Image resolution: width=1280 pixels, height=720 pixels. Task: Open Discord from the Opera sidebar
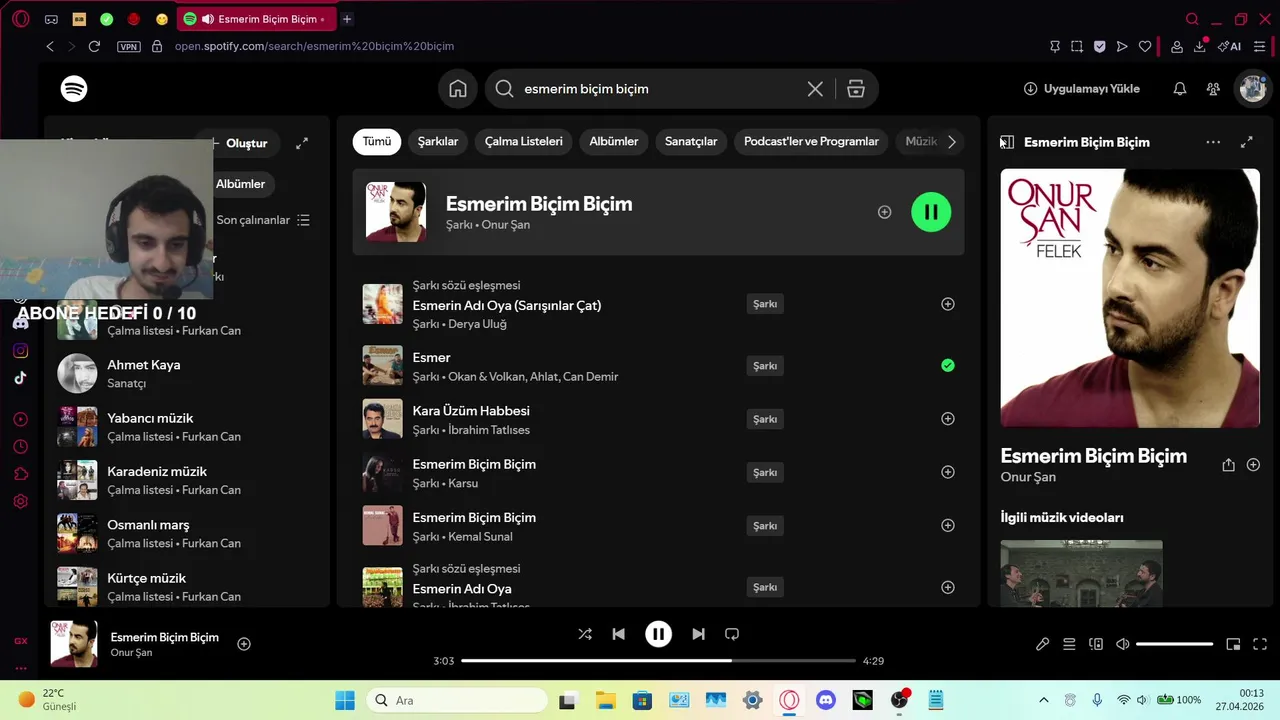[x=20, y=322]
